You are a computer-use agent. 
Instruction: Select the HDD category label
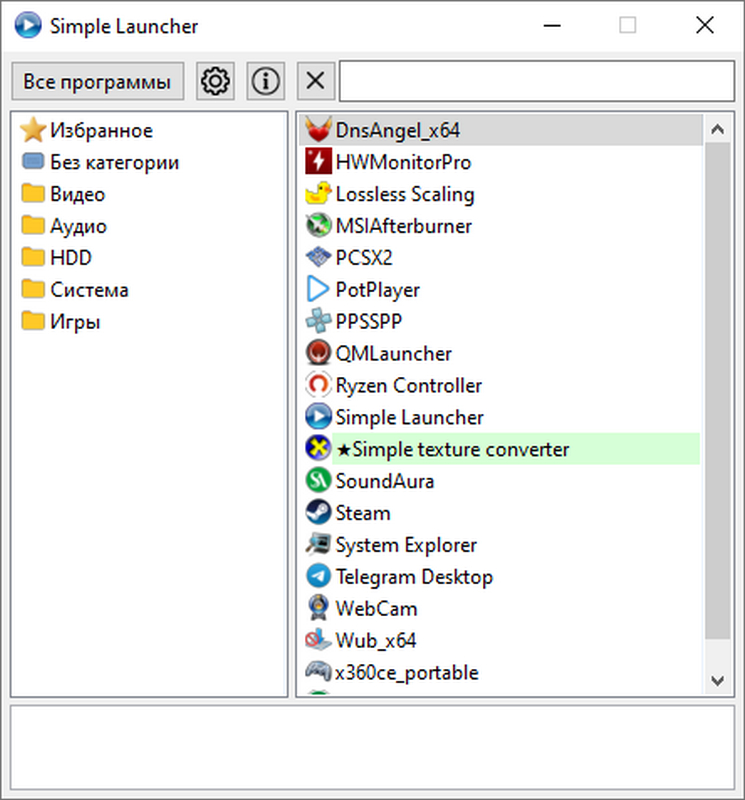[x=71, y=258]
